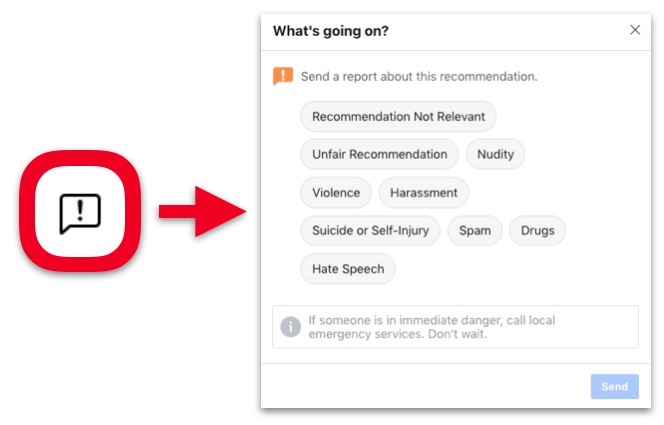664x425 pixels.
Task: Click the report feedback speech bubble icon
Action: pos(80,213)
